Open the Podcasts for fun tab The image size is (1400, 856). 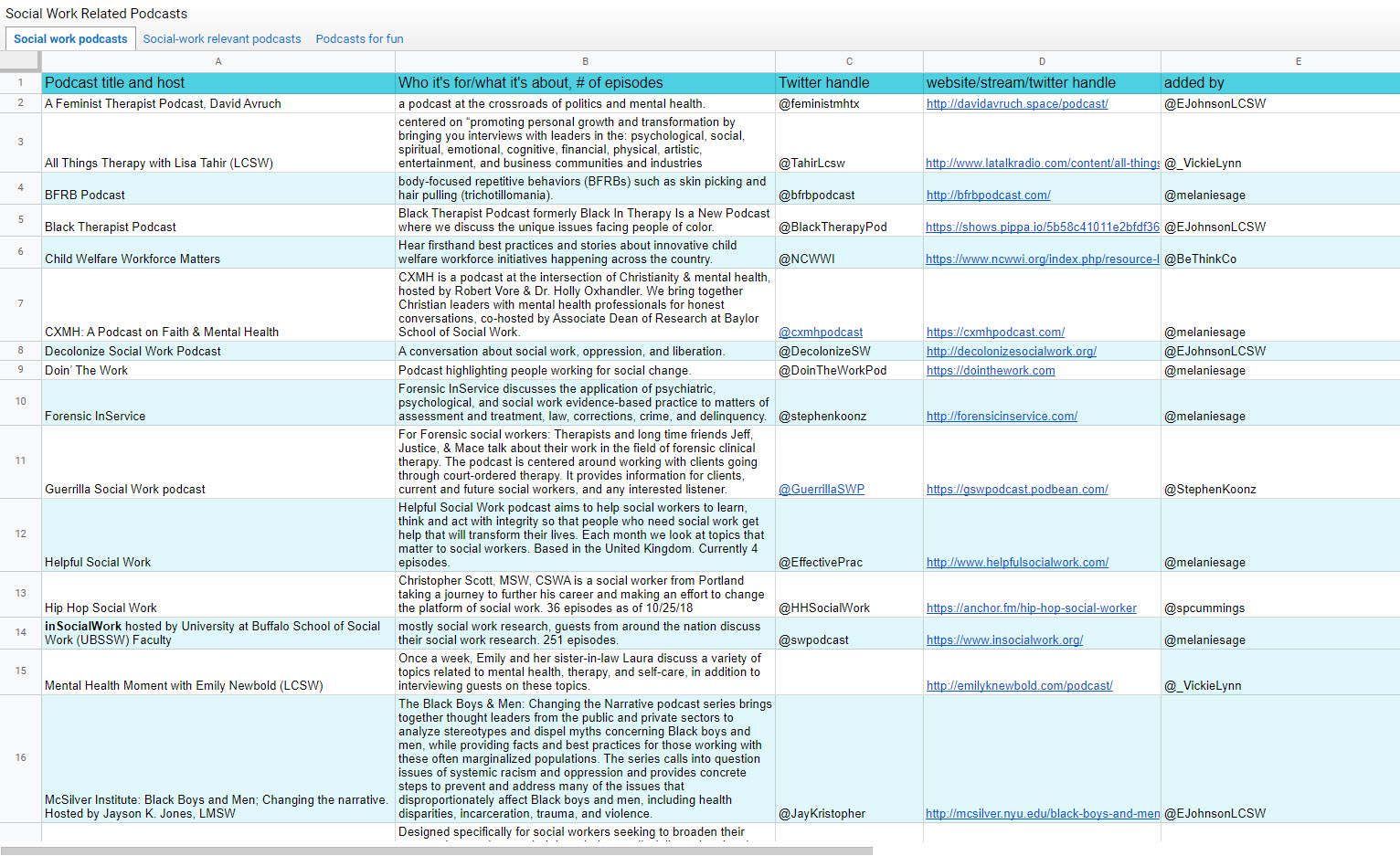point(359,39)
